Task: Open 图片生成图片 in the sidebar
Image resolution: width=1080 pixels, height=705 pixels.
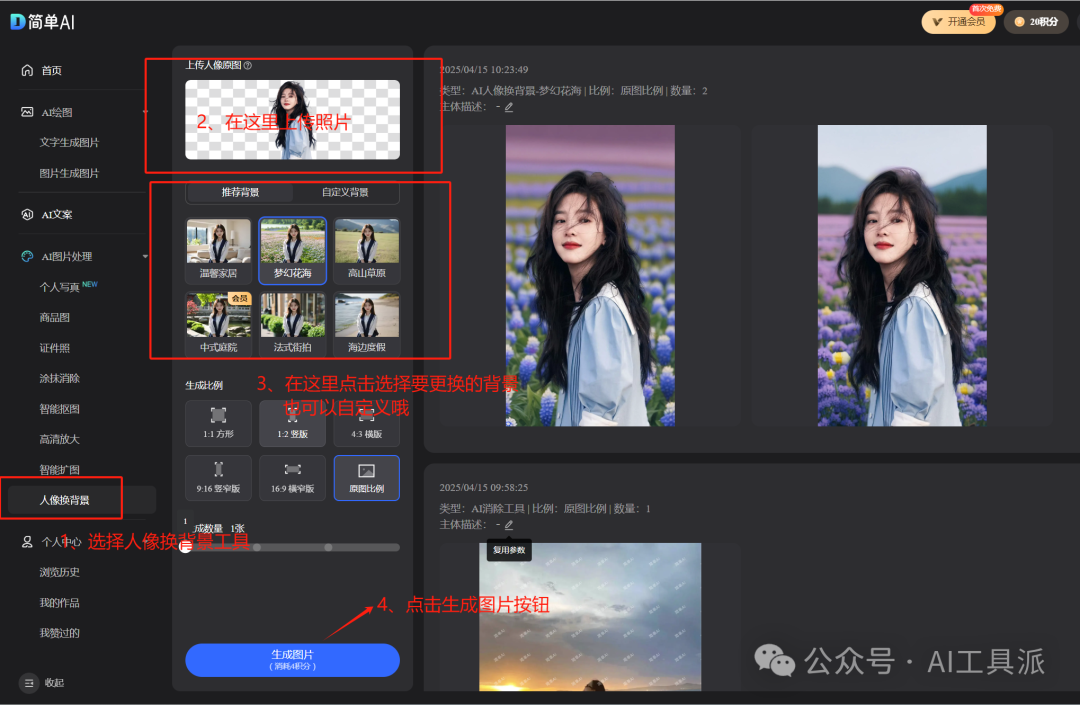Action: (69, 173)
